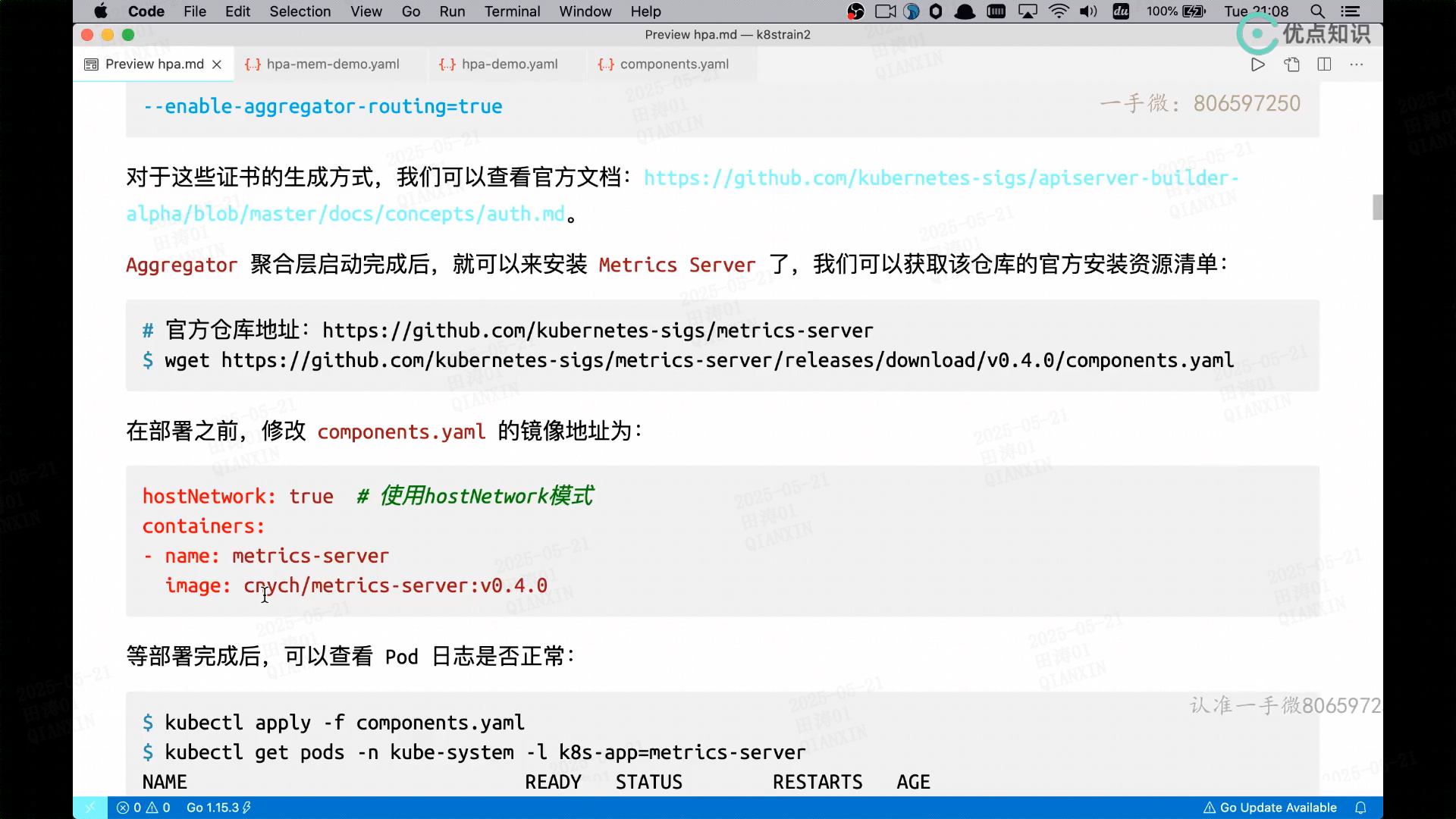Open the components.yaml tab
This screenshot has height=819, width=1456.
[x=673, y=64]
